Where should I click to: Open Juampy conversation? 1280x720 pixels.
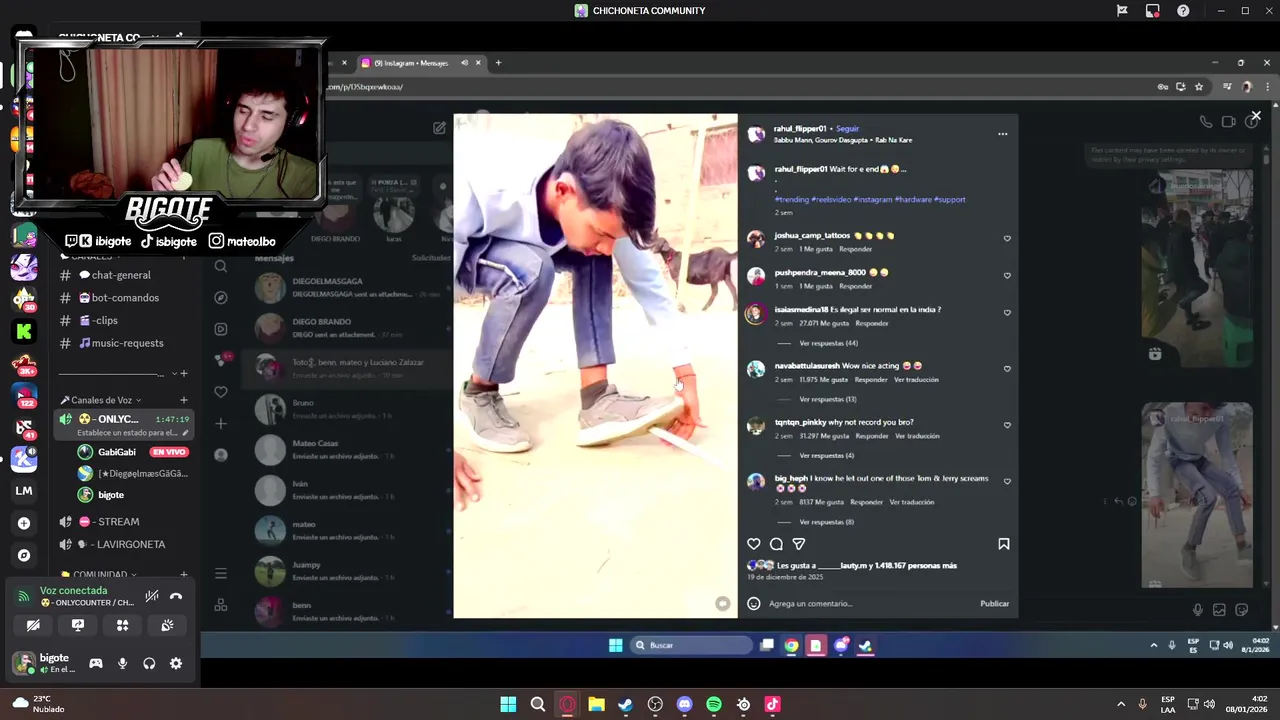coord(350,571)
